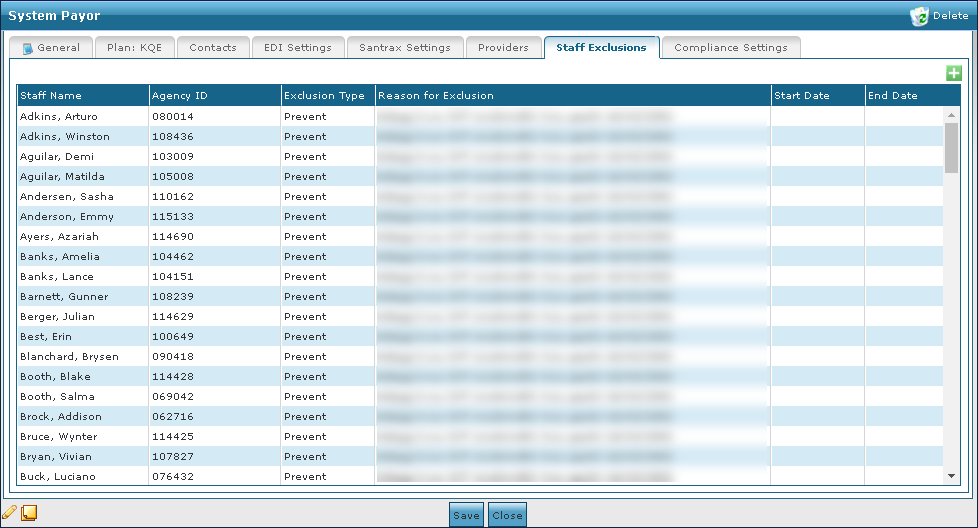Add a new staff exclusion with green plus
978x528 pixels.
pyautogui.click(x=953, y=73)
